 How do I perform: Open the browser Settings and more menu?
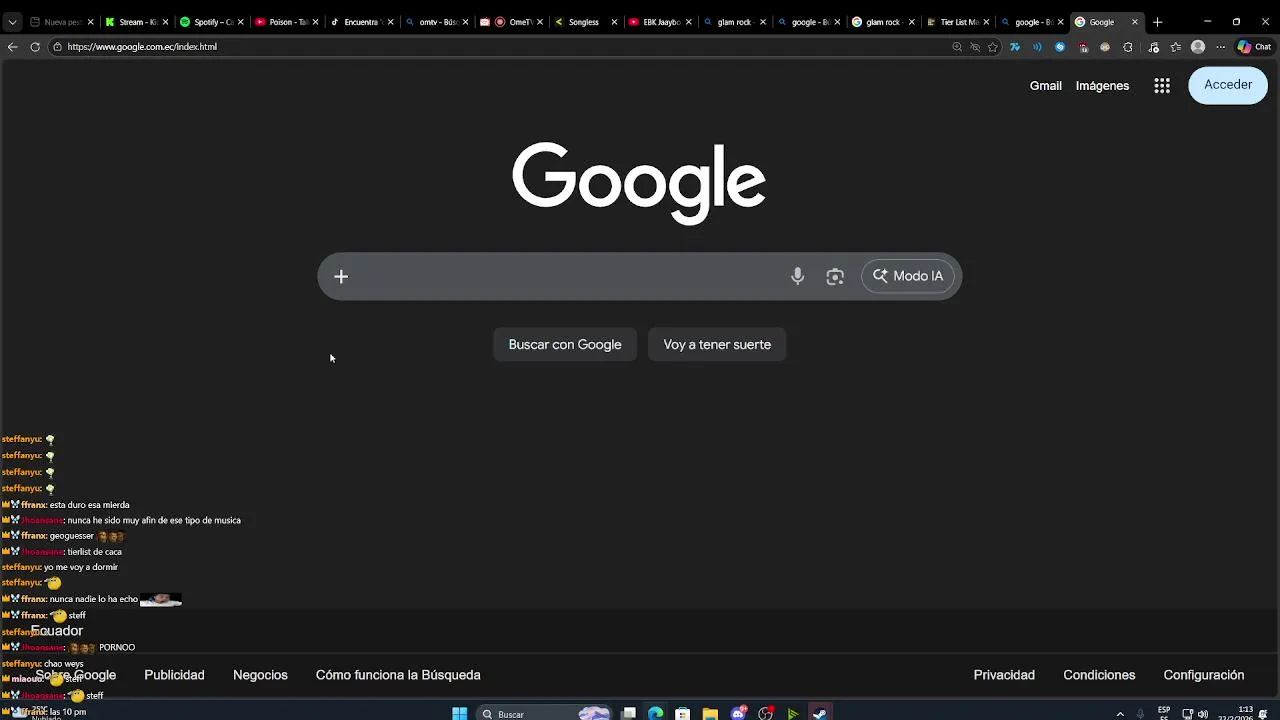1220,47
